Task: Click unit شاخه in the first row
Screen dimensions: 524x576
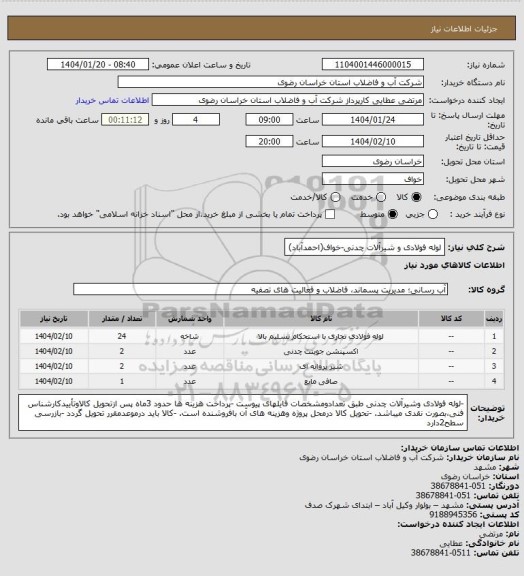Action: [190, 336]
